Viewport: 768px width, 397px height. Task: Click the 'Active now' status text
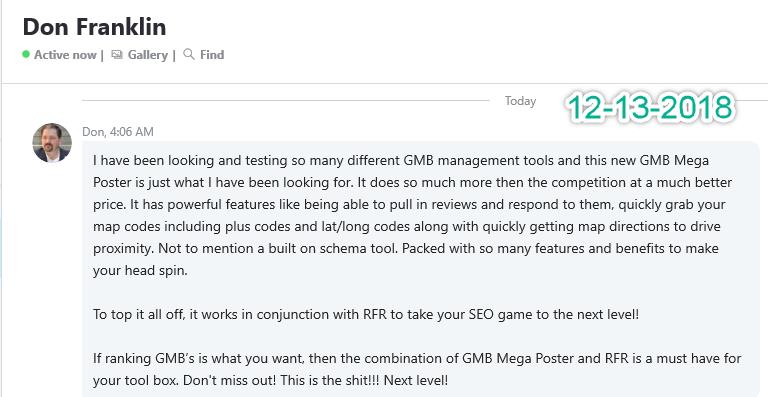pyautogui.click(x=65, y=55)
